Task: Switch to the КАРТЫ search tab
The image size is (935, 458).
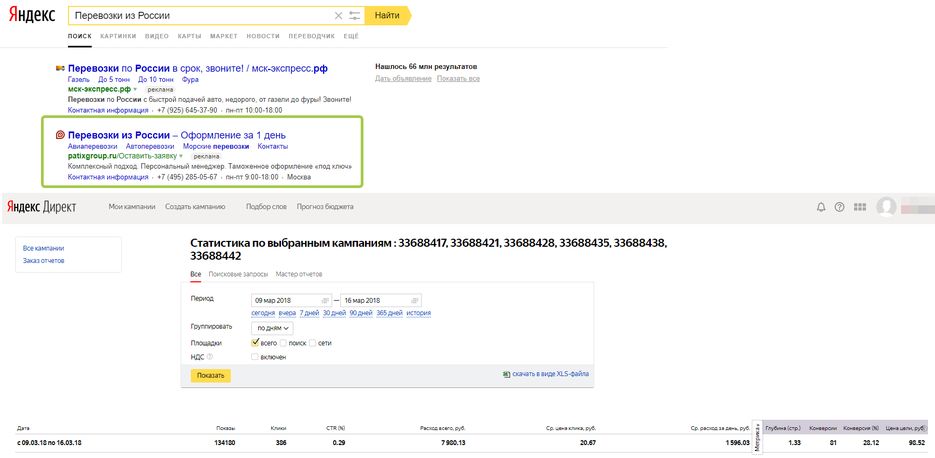Action: click(189, 36)
